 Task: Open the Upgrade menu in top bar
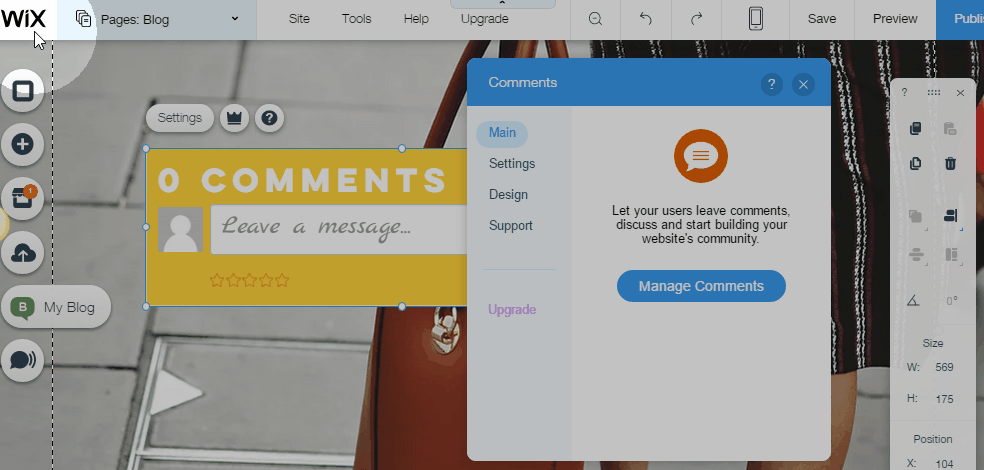[484, 19]
